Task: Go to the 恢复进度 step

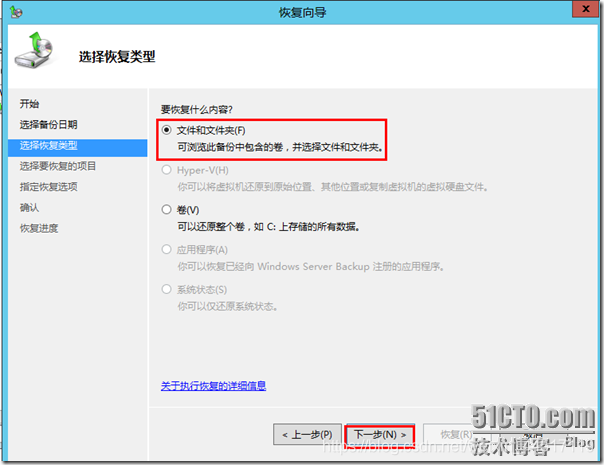Action: pyautogui.click(x=39, y=228)
